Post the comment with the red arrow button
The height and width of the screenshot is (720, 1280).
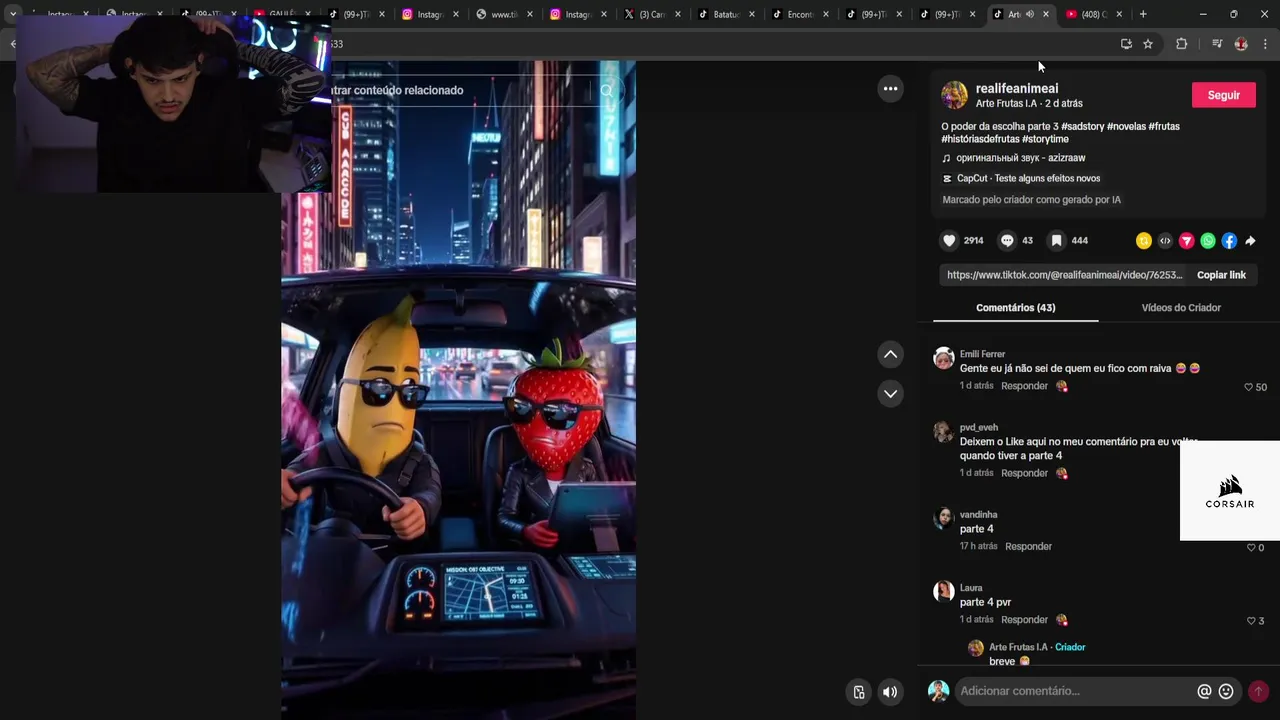point(1258,691)
